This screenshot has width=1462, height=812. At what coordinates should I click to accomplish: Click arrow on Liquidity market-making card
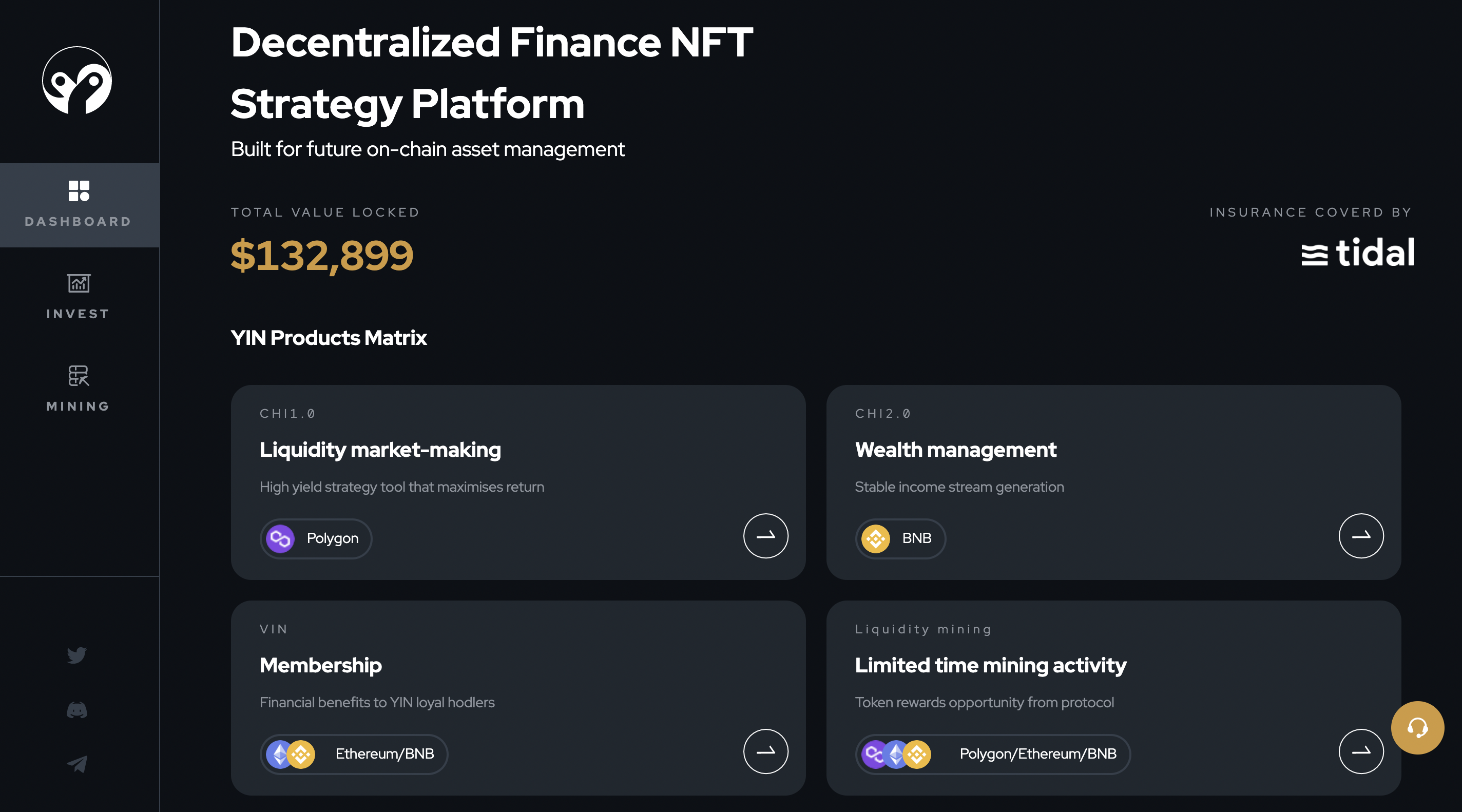(765, 536)
